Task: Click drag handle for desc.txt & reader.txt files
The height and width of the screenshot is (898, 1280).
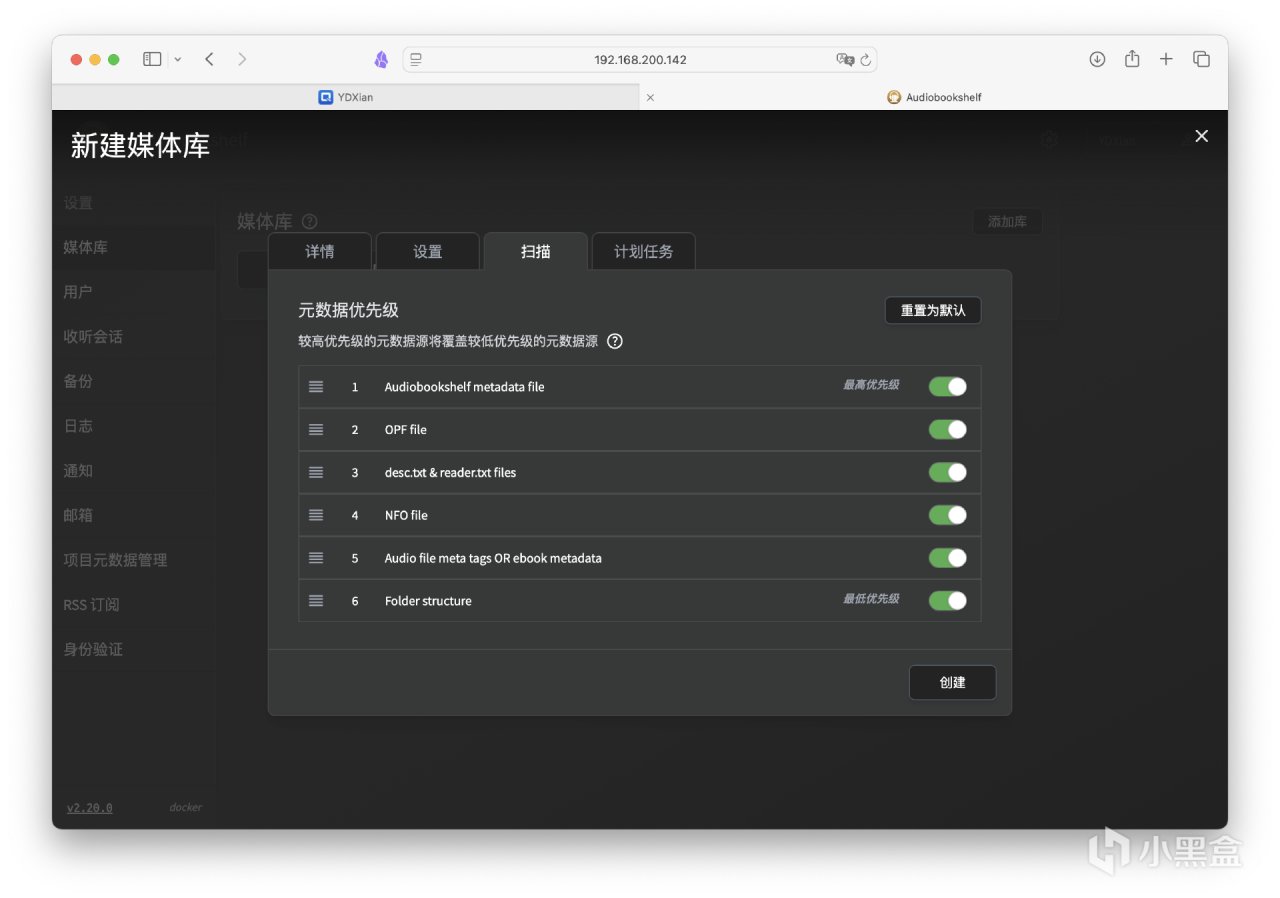Action: [x=316, y=473]
